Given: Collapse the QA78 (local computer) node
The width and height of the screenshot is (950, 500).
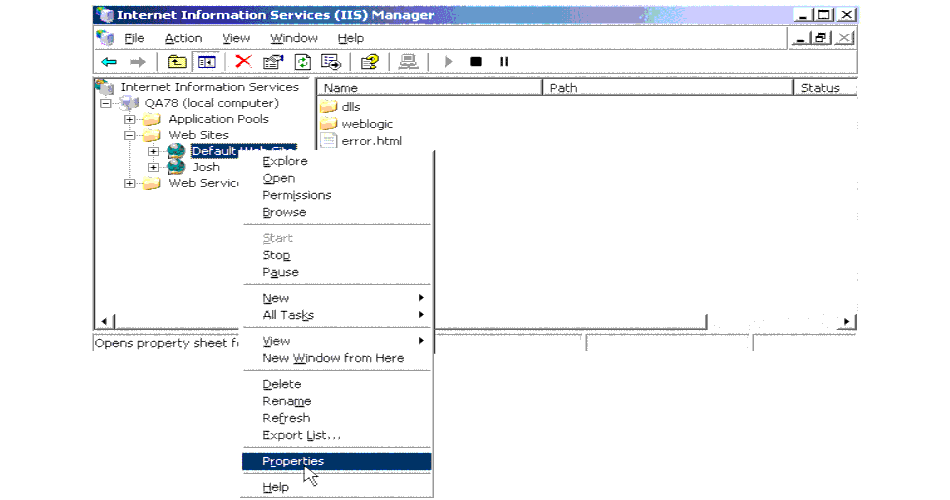Looking at the screenshot, I should point(106,104).
